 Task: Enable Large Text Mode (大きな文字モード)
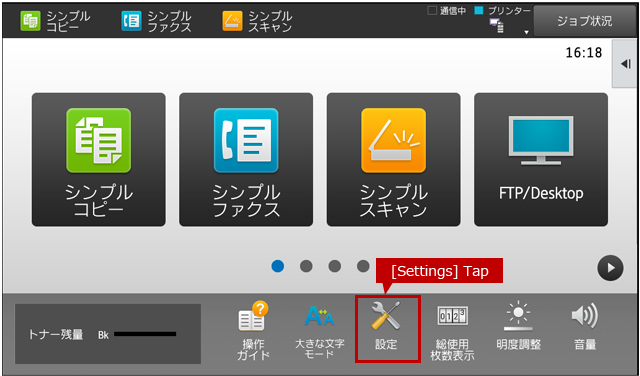[320, 331]
